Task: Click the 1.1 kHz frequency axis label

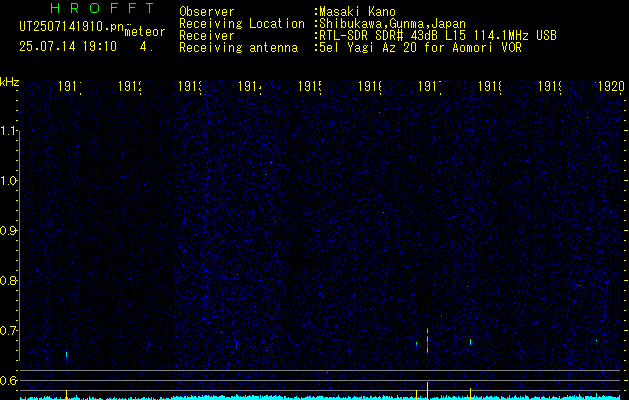Action: pos(8,130)
